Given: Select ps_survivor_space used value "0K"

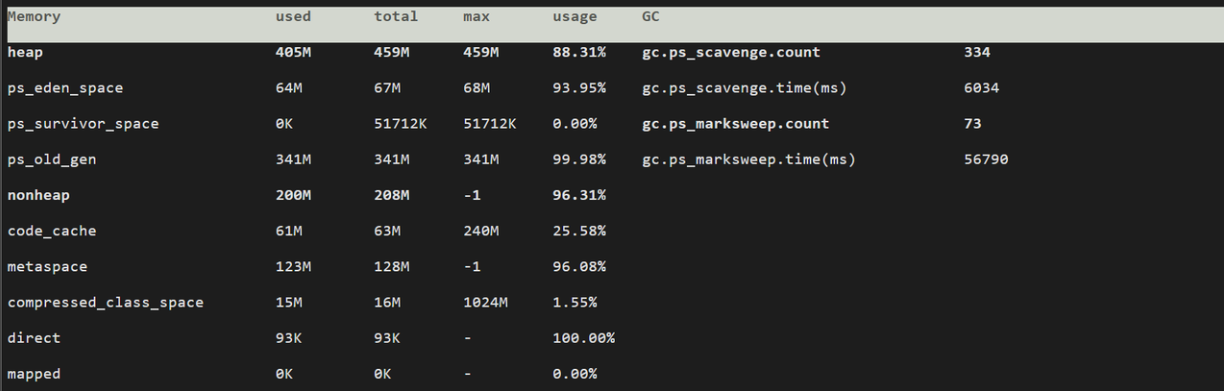Looking at the screenshot, I should click(285, 125).
